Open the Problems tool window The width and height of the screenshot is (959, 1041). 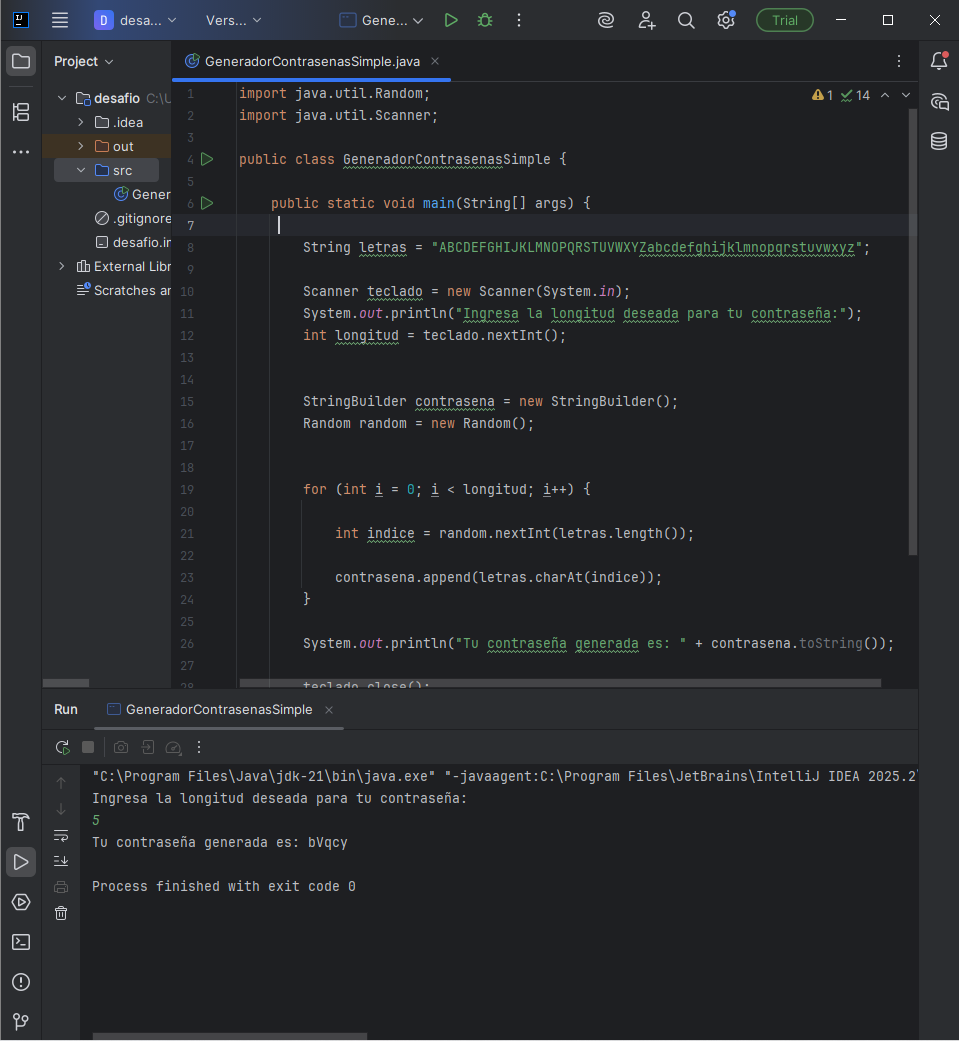coord(21,982)
